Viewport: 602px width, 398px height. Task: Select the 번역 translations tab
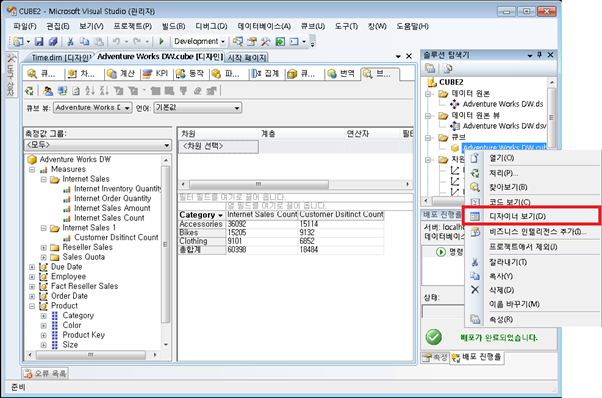tap(342, 74)
